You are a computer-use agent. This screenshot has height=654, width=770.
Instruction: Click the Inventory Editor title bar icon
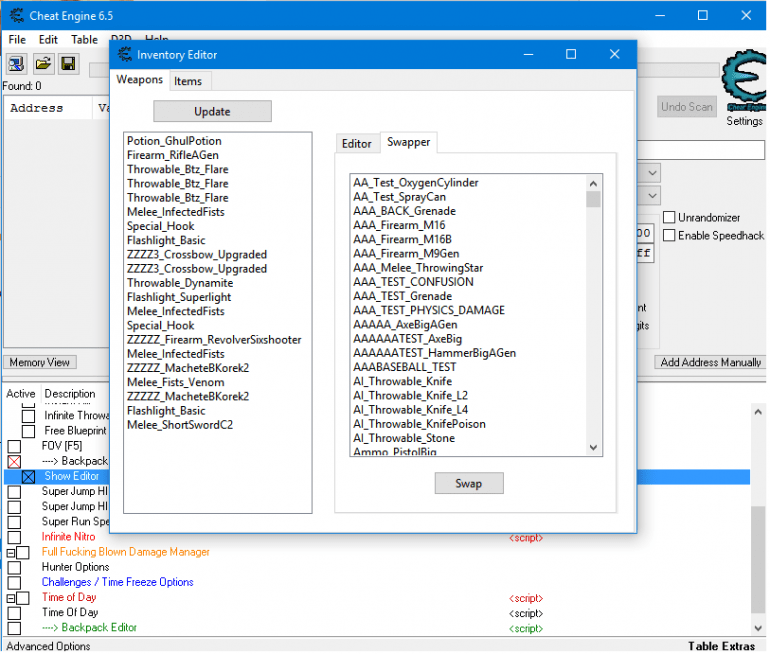tap(125, 55)
